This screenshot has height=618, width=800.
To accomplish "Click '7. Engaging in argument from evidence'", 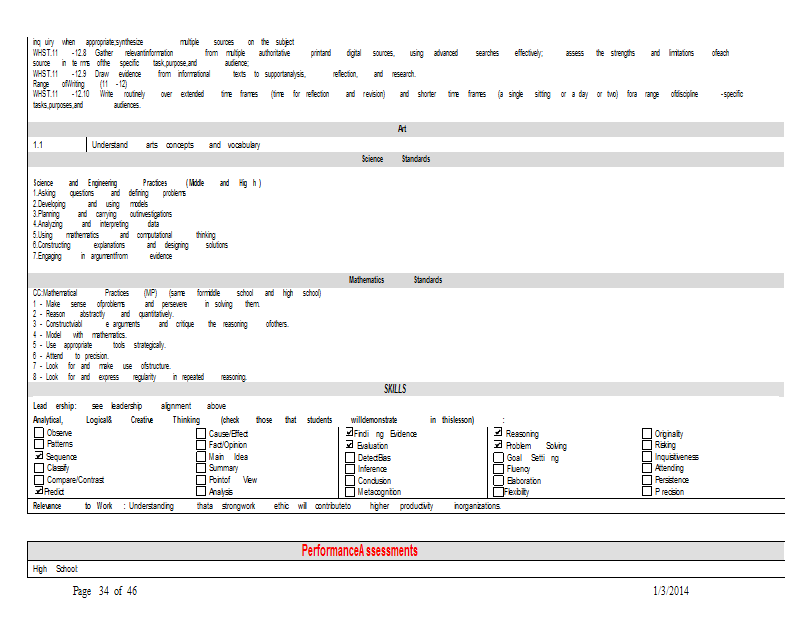I will coord(103,256).
